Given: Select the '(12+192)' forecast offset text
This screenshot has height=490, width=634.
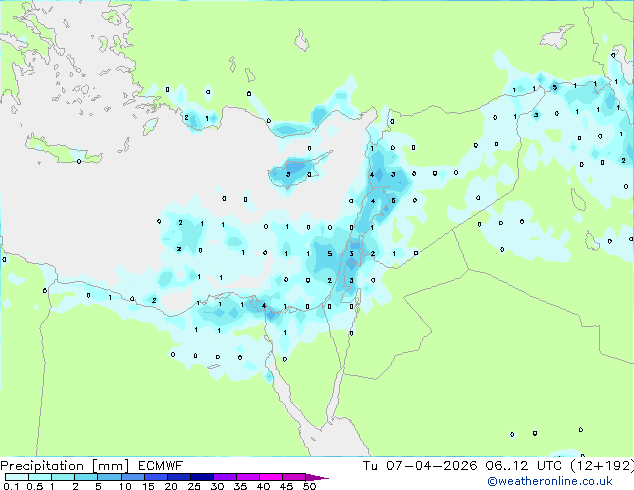Looking at the screenshot, I should 602,466.
